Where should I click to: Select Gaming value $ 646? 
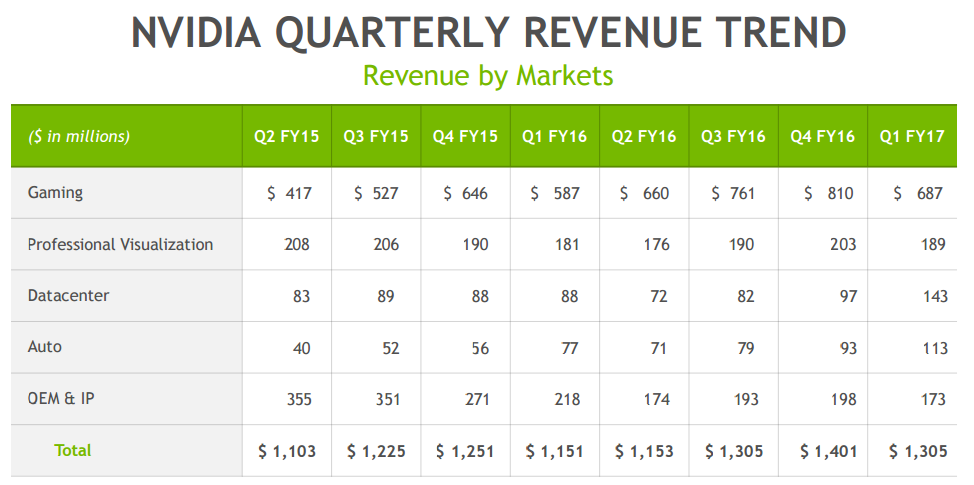click(x=465, y=194)
